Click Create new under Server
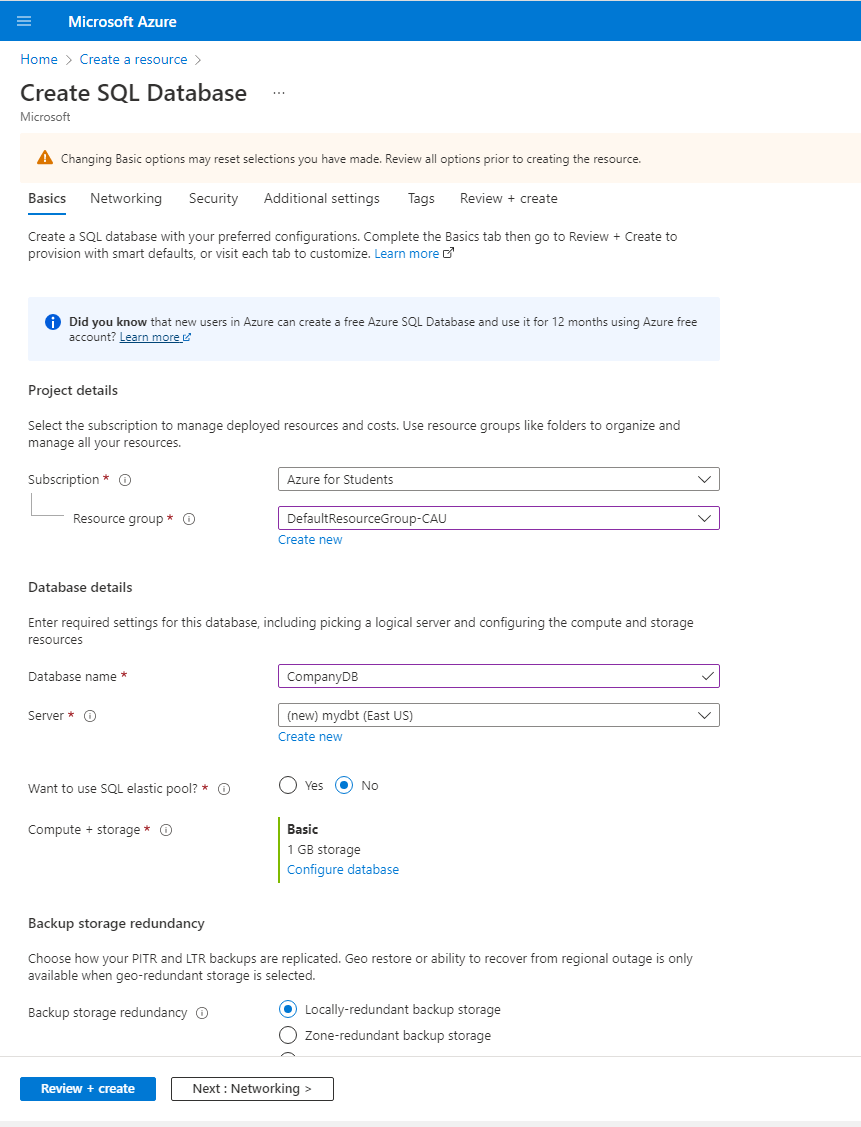This screenshot has height=1127, width=861. coord(310,737)
